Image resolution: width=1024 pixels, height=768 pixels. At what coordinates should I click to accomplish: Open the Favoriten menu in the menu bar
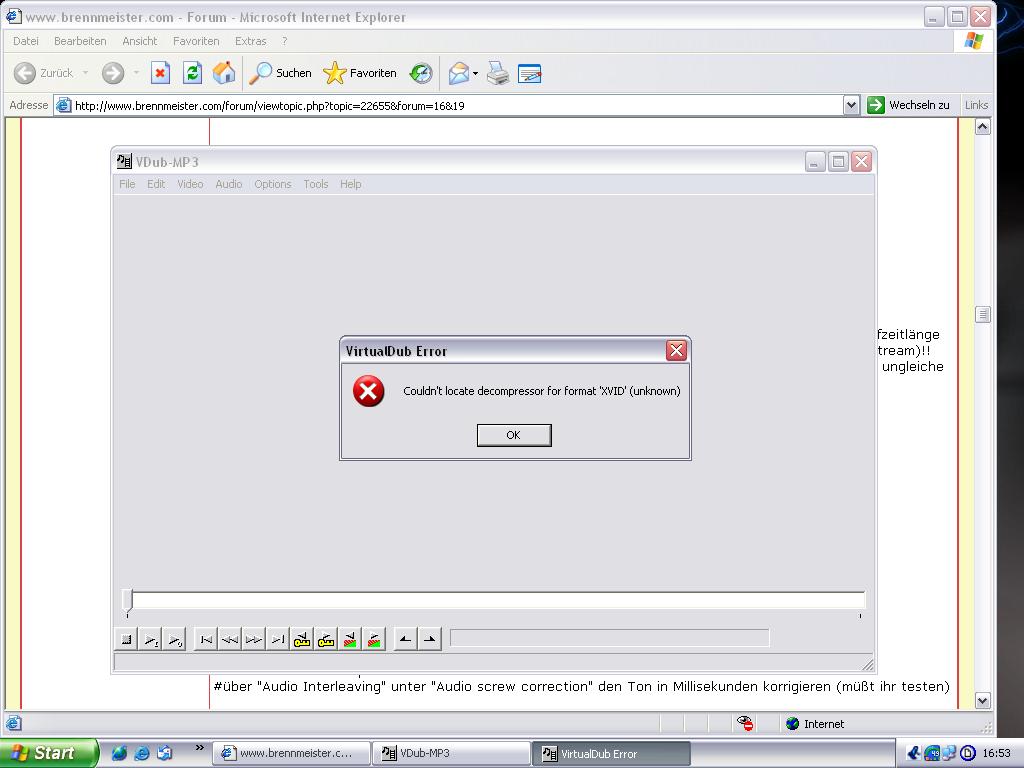pos(196,41)
